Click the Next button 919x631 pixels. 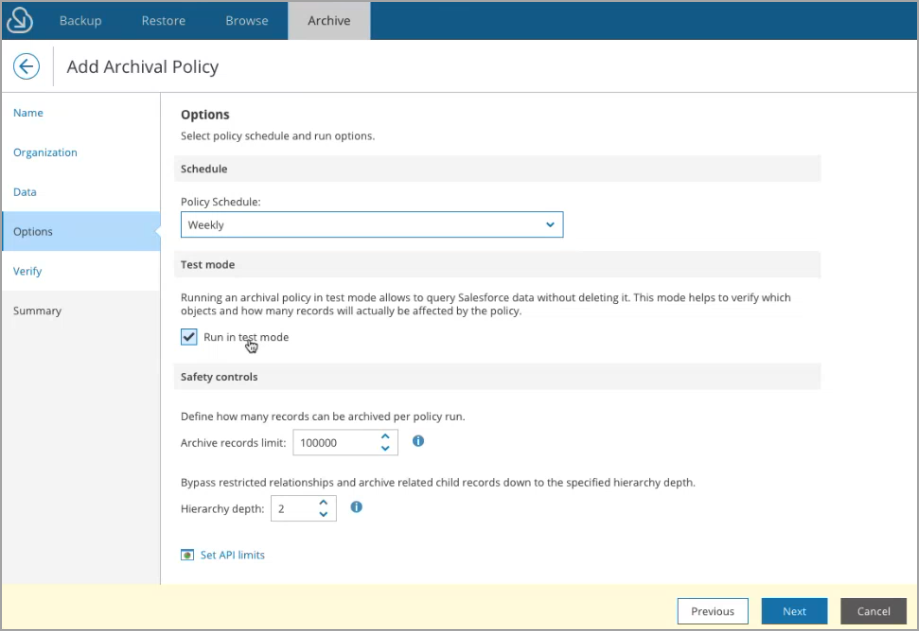(x=794, y=611)
